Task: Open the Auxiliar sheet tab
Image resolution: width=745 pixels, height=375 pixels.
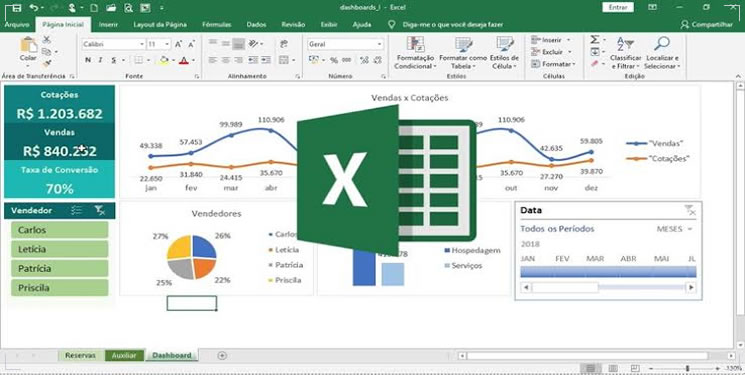Action: point(124,356)
